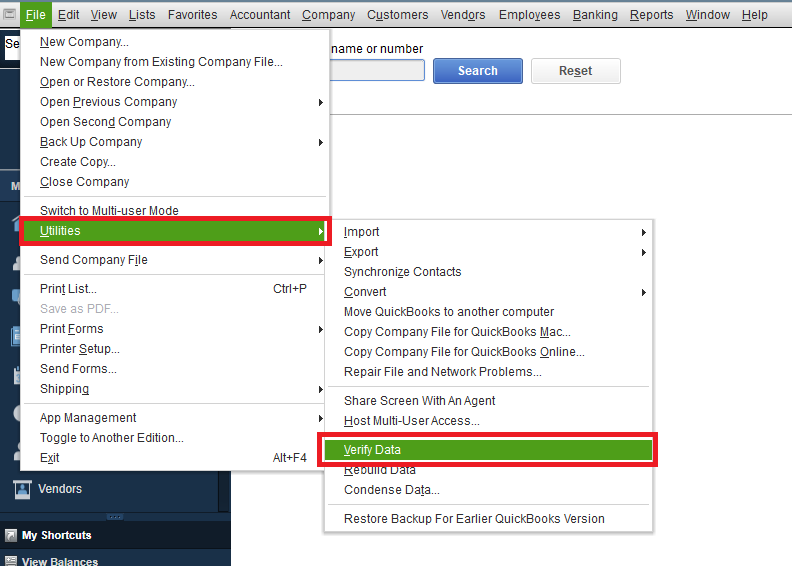Open the Banking menu
The width and height of the screenshot is (792, 566).
coord(595,15)
